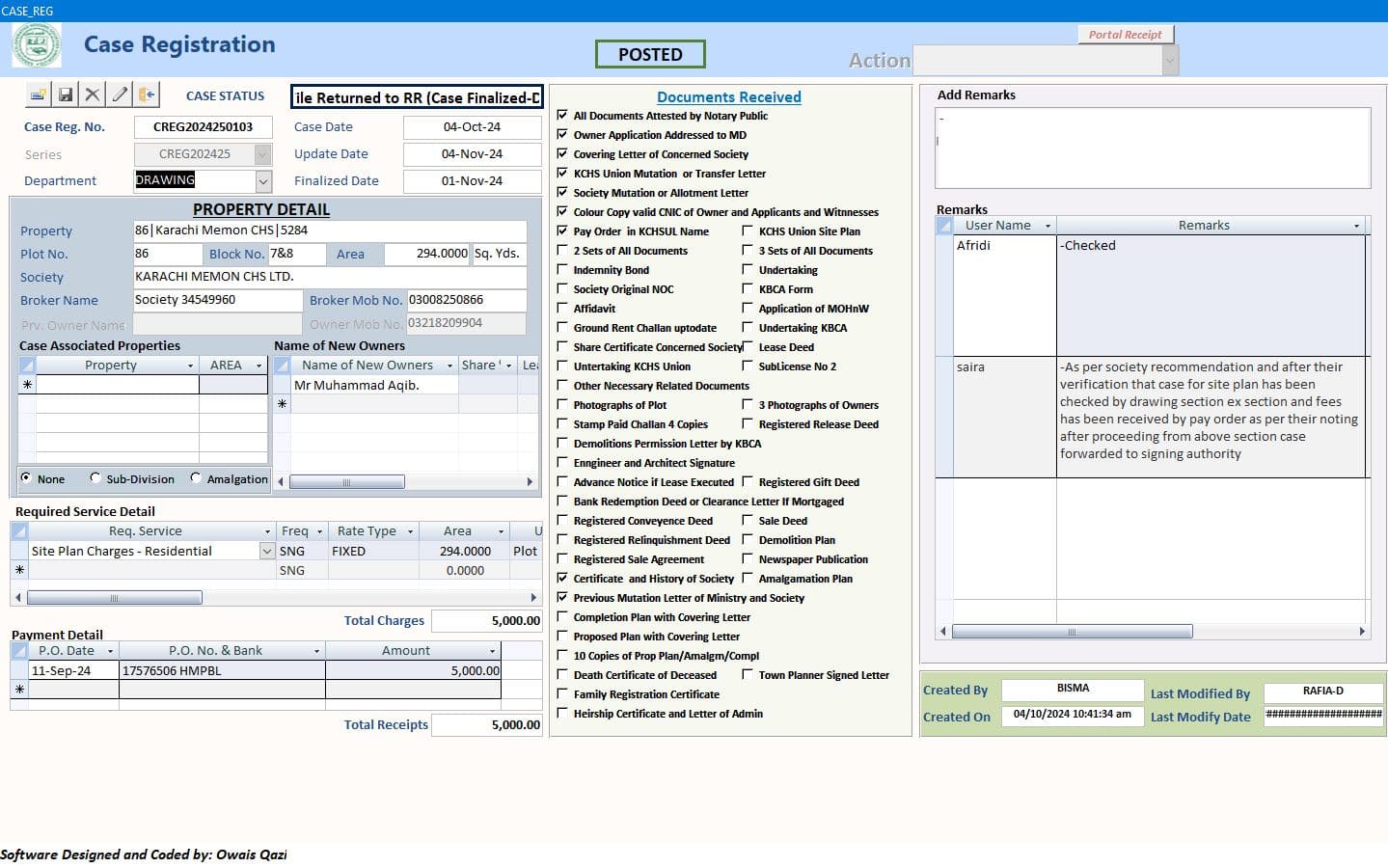Viewport: 1388px width, 868px height.
Task: Click the select-all corner of Remarks grid
Action: [944, 226]
